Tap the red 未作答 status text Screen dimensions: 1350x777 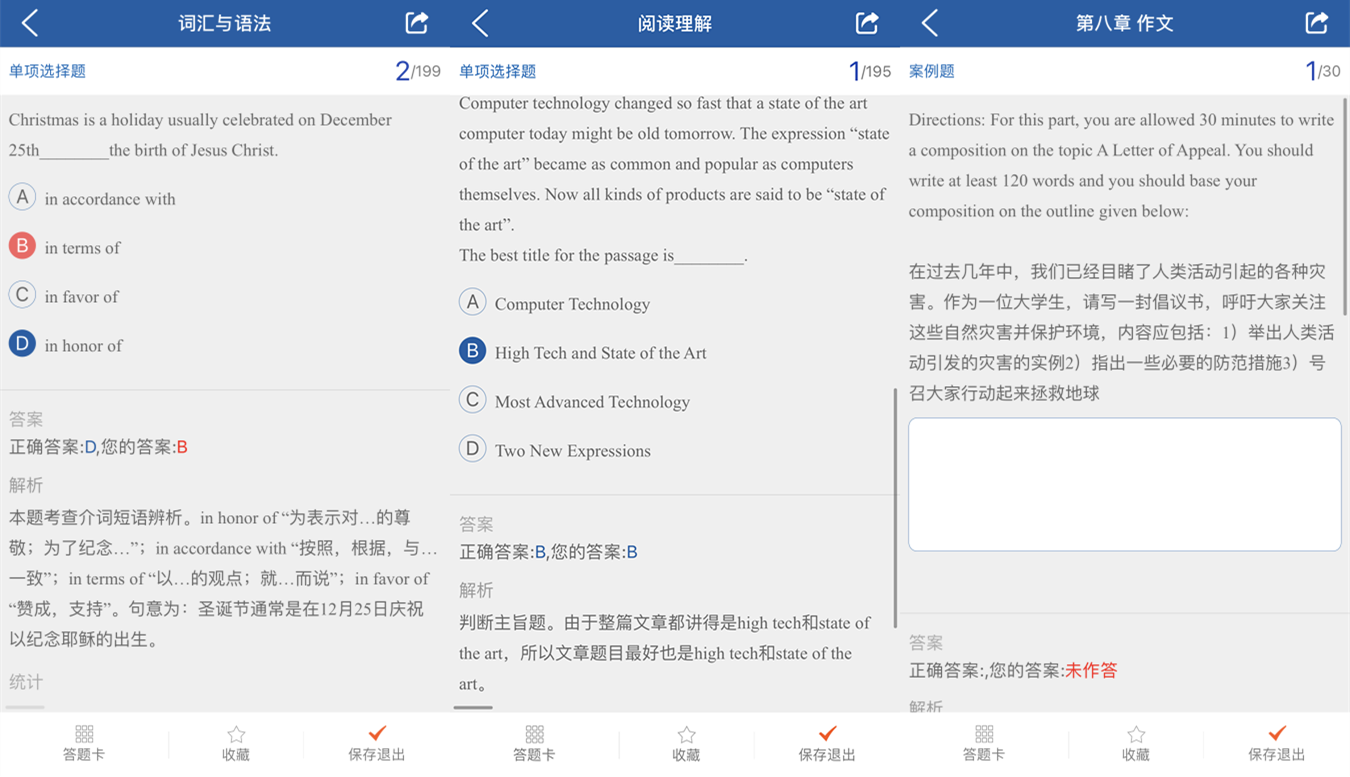[x=1091, y=670]
